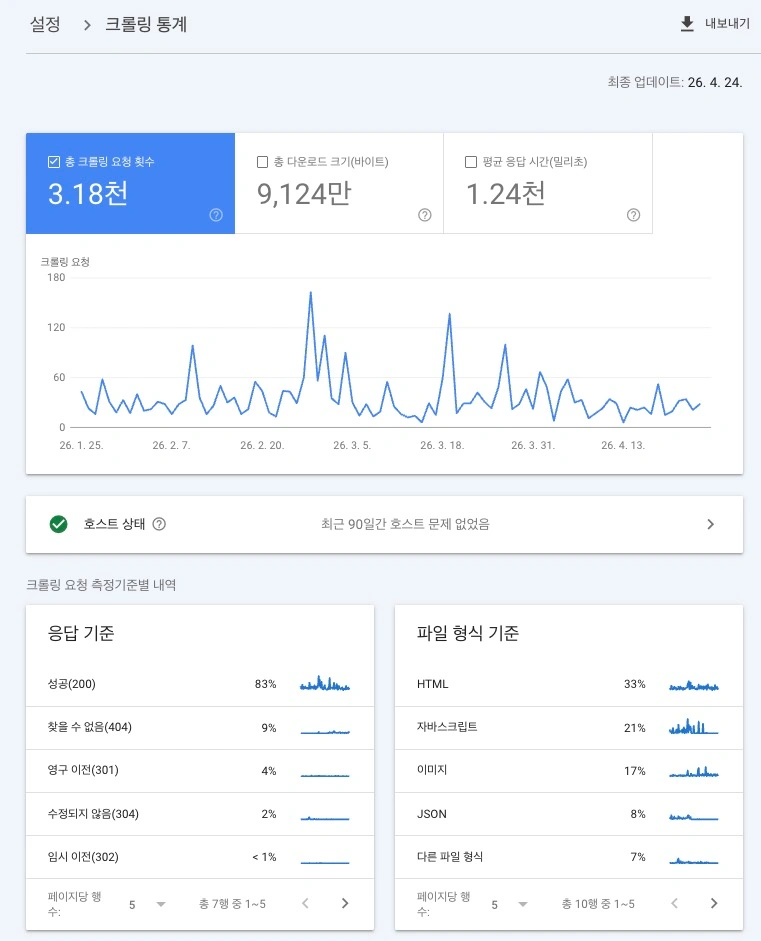Open the 임시 이전(302) response row
Screen dimensions: 761x941
click(x=200, y=857)
